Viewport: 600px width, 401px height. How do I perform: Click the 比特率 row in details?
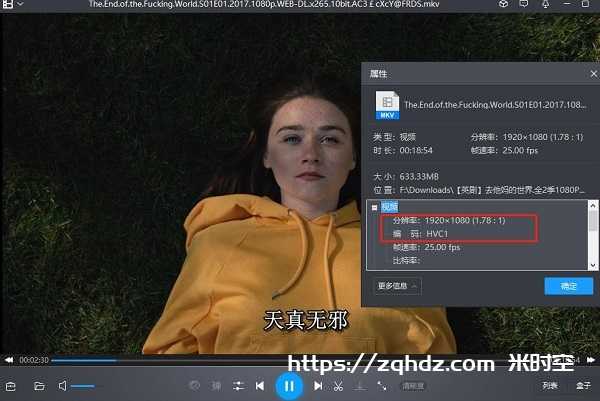tap(406, 261)
